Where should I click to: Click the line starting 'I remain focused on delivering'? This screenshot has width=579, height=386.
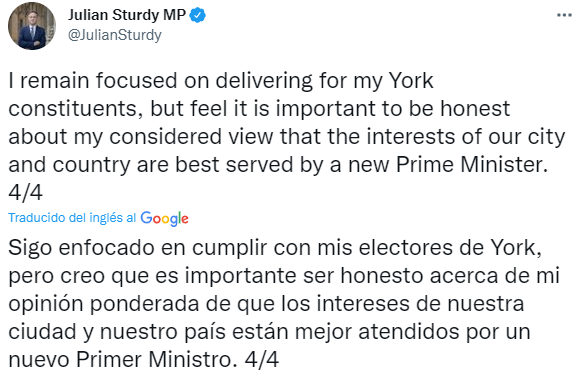[220, 81]
